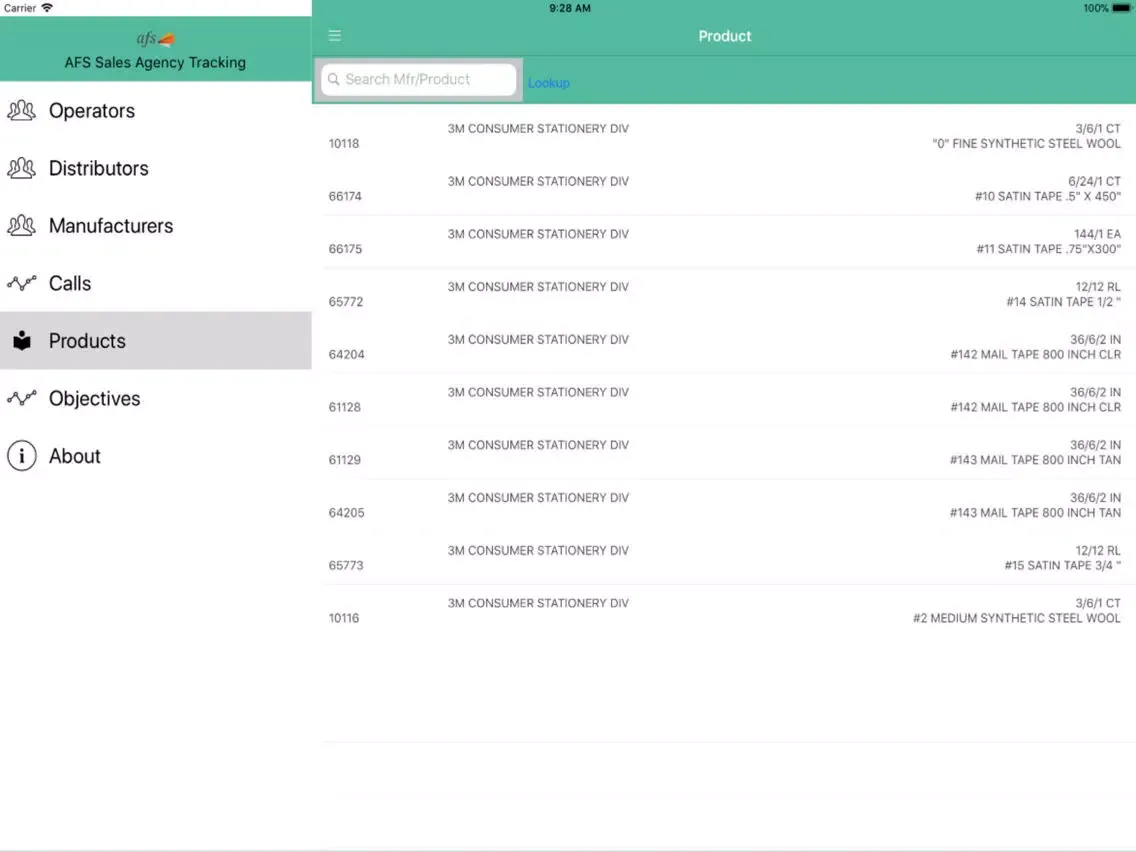Screen dimensions: 1136x852
Task: Click the Lookup link
Action: [548, 83]
